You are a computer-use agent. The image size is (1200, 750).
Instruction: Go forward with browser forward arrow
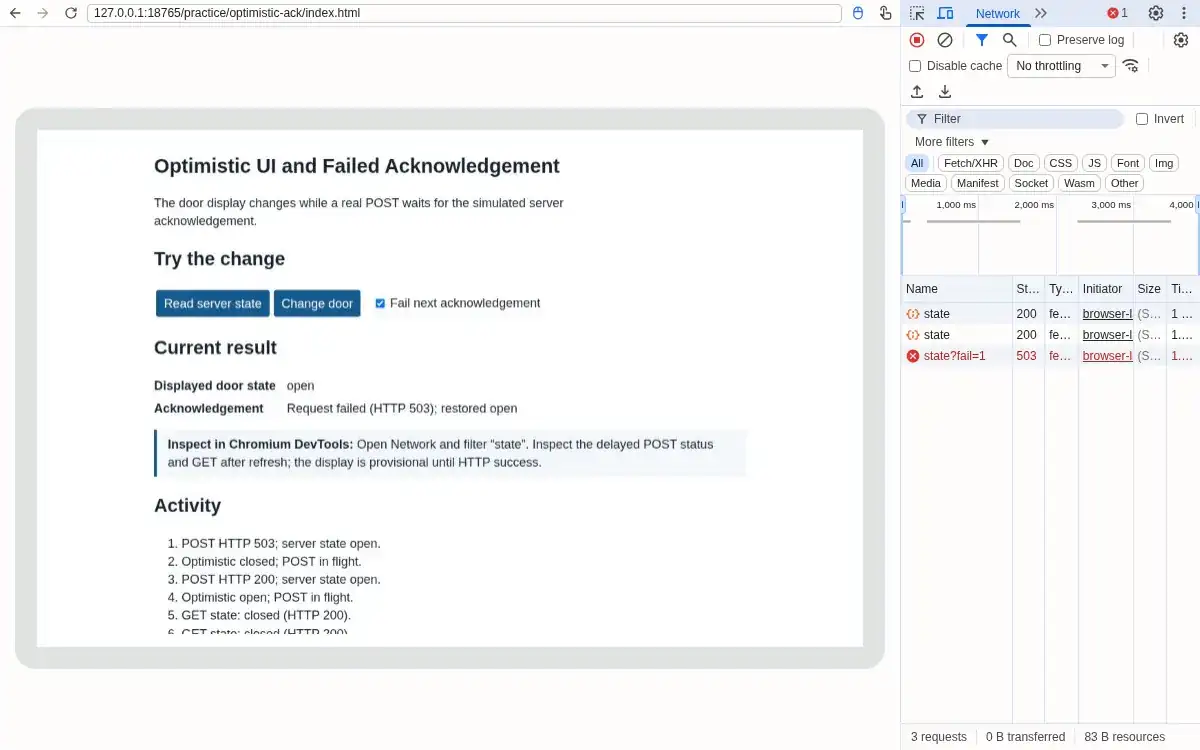tap(42, 13)
